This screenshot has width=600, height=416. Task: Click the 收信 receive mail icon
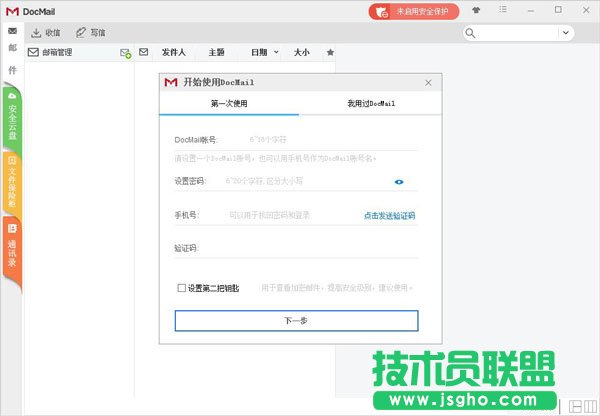pos(37,32)
